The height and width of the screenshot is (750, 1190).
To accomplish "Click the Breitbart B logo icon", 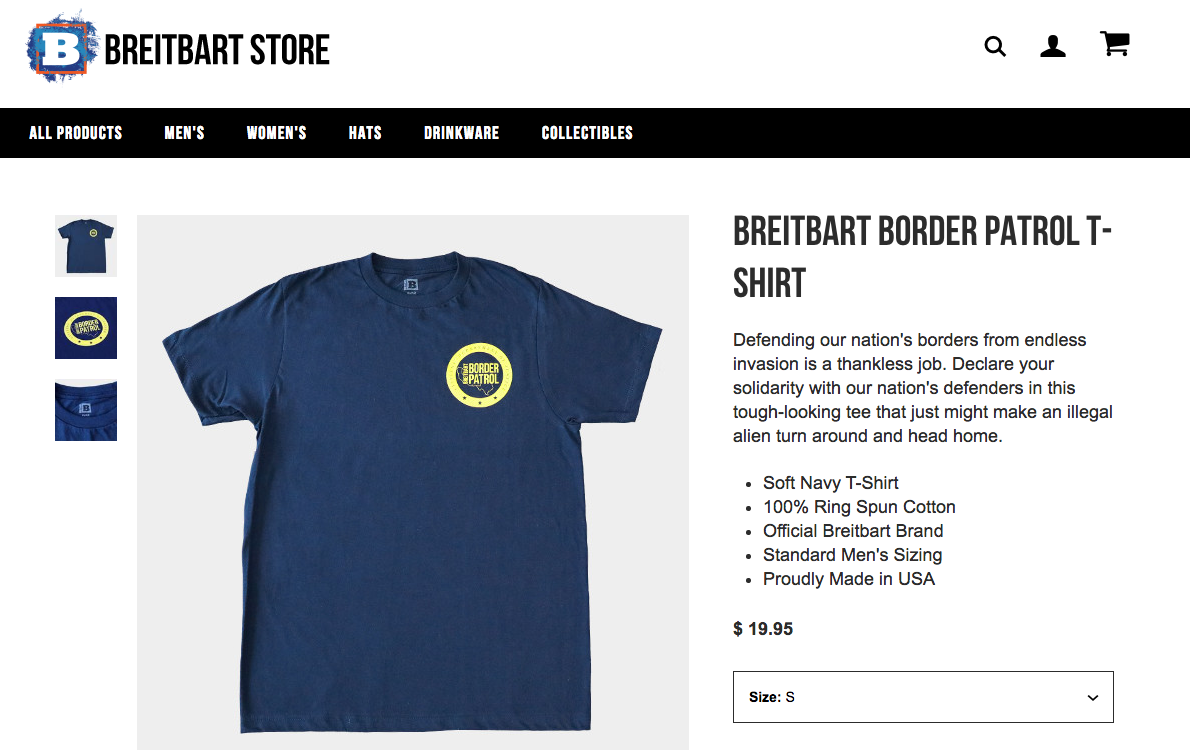I will pos(61,48).
